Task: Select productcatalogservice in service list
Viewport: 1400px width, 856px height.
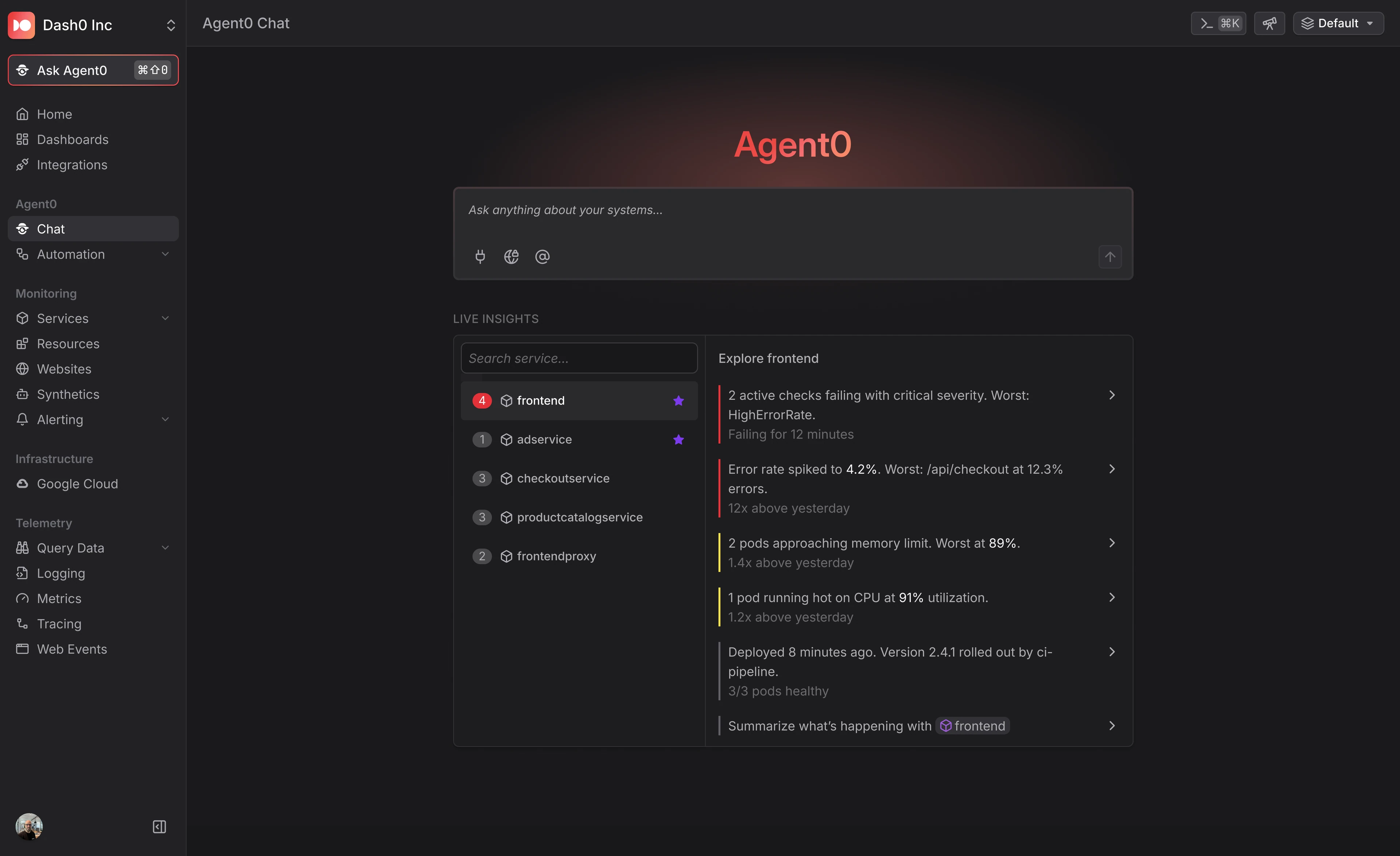Action: (579, 517)
